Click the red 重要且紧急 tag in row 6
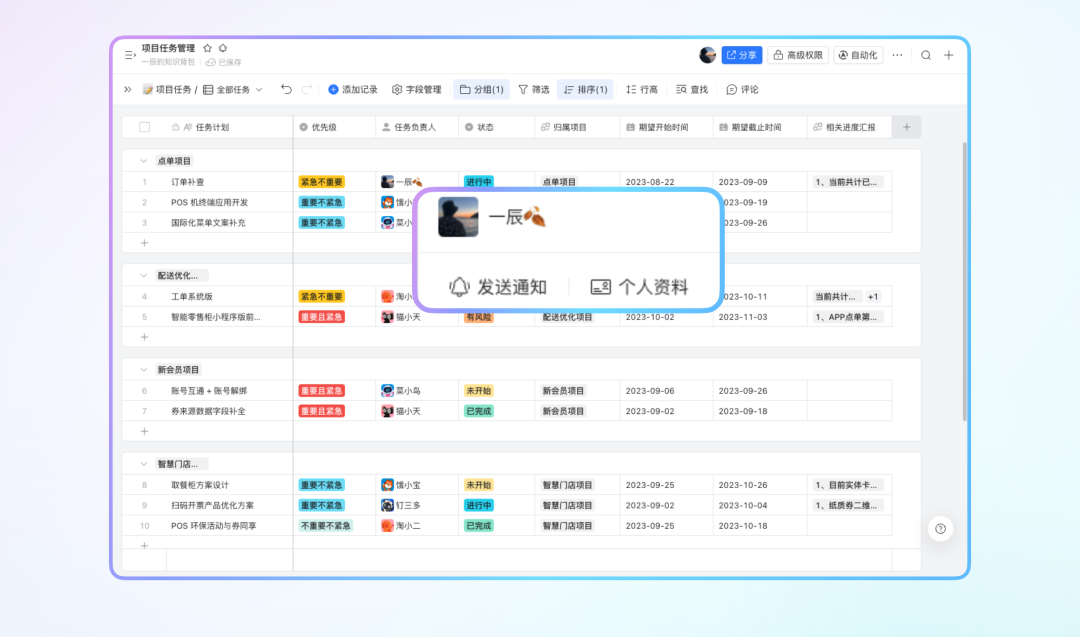The height and width of the screenshot is (637, 1080). (321, 391)
